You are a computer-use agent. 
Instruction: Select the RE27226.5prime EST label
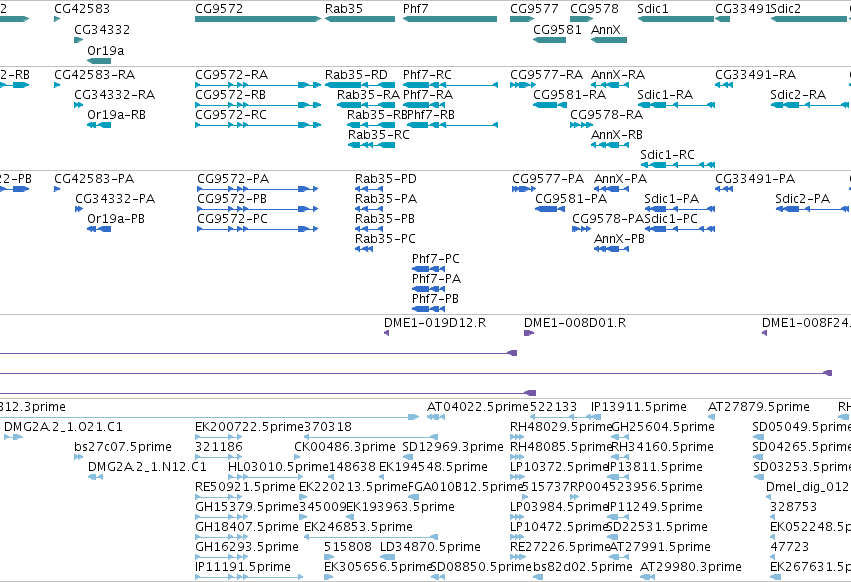click(x=561, y=547)
